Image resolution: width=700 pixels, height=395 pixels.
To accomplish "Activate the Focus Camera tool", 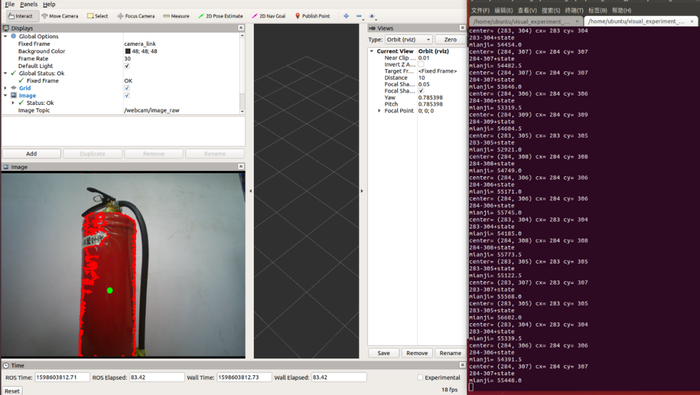I will pos(136,16).
